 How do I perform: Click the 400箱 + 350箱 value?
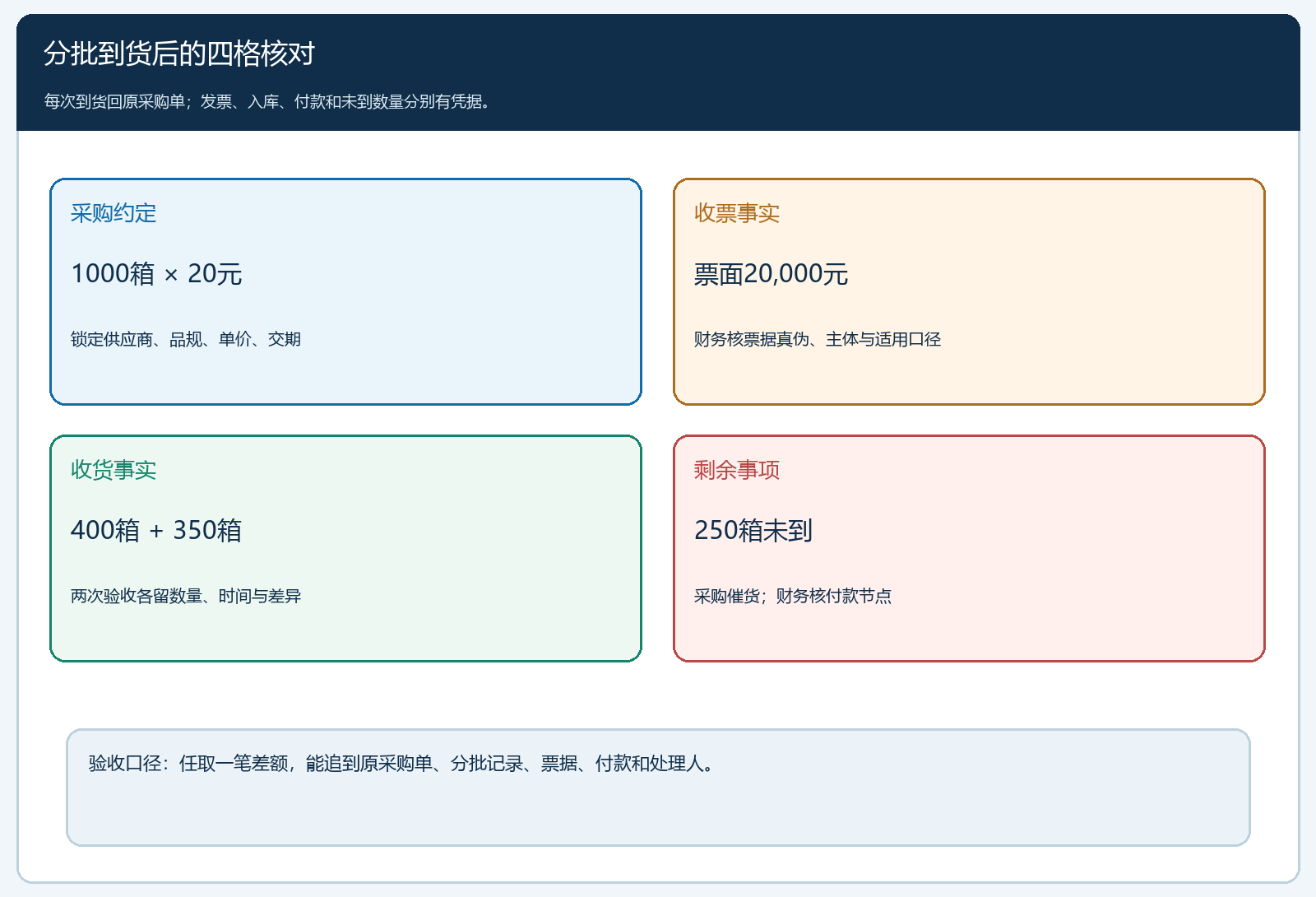(156, 530)
